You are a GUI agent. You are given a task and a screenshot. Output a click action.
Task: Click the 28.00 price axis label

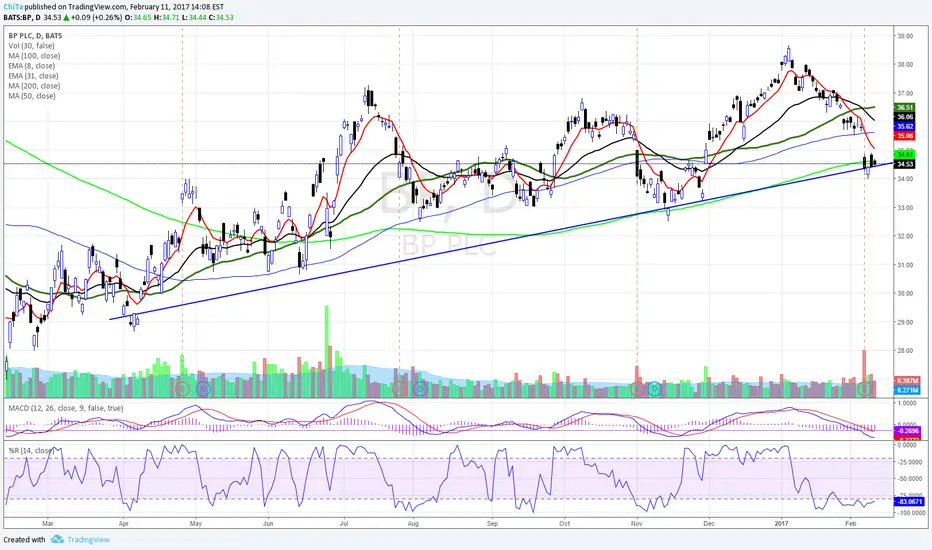coord(905,351)
